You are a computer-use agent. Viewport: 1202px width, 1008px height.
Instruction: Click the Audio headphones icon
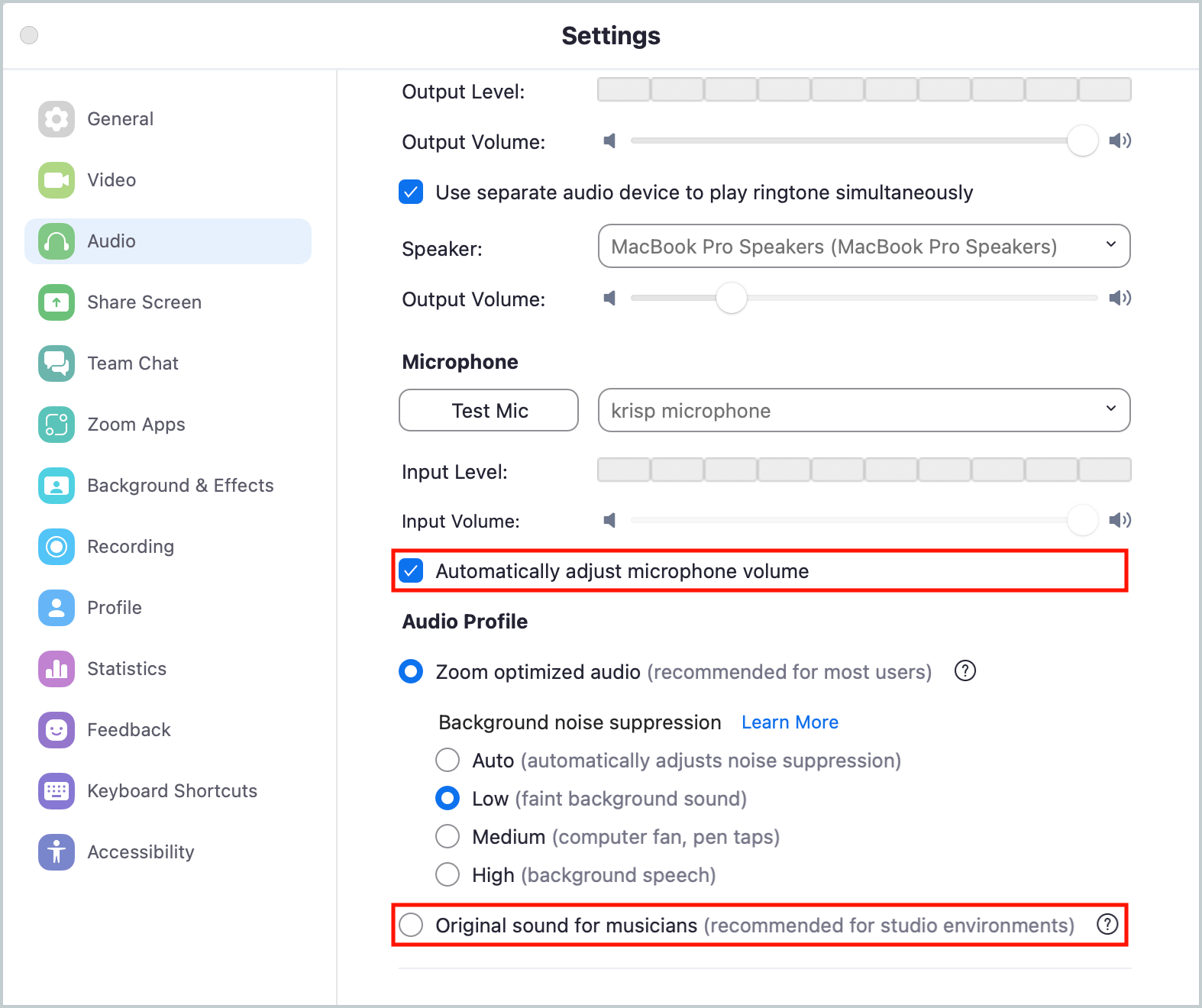57,241
